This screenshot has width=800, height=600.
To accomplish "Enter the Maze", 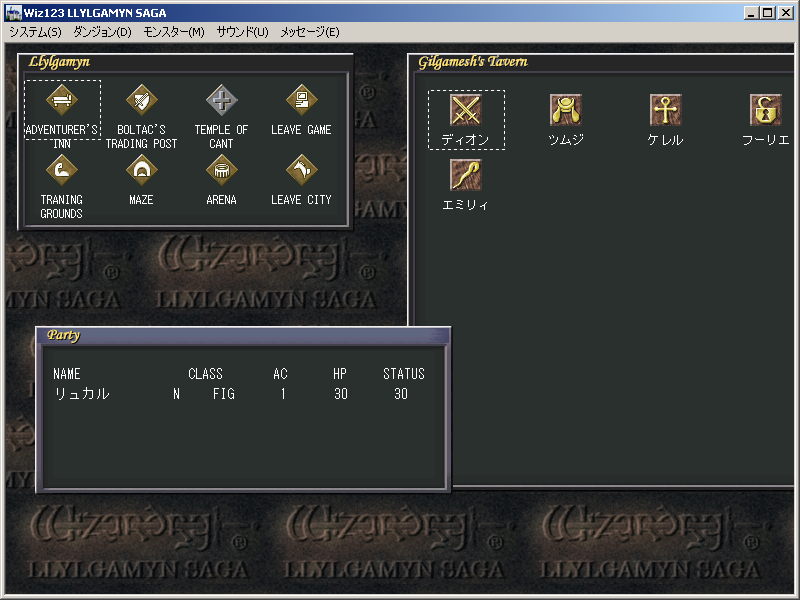I will click(141, 170).
